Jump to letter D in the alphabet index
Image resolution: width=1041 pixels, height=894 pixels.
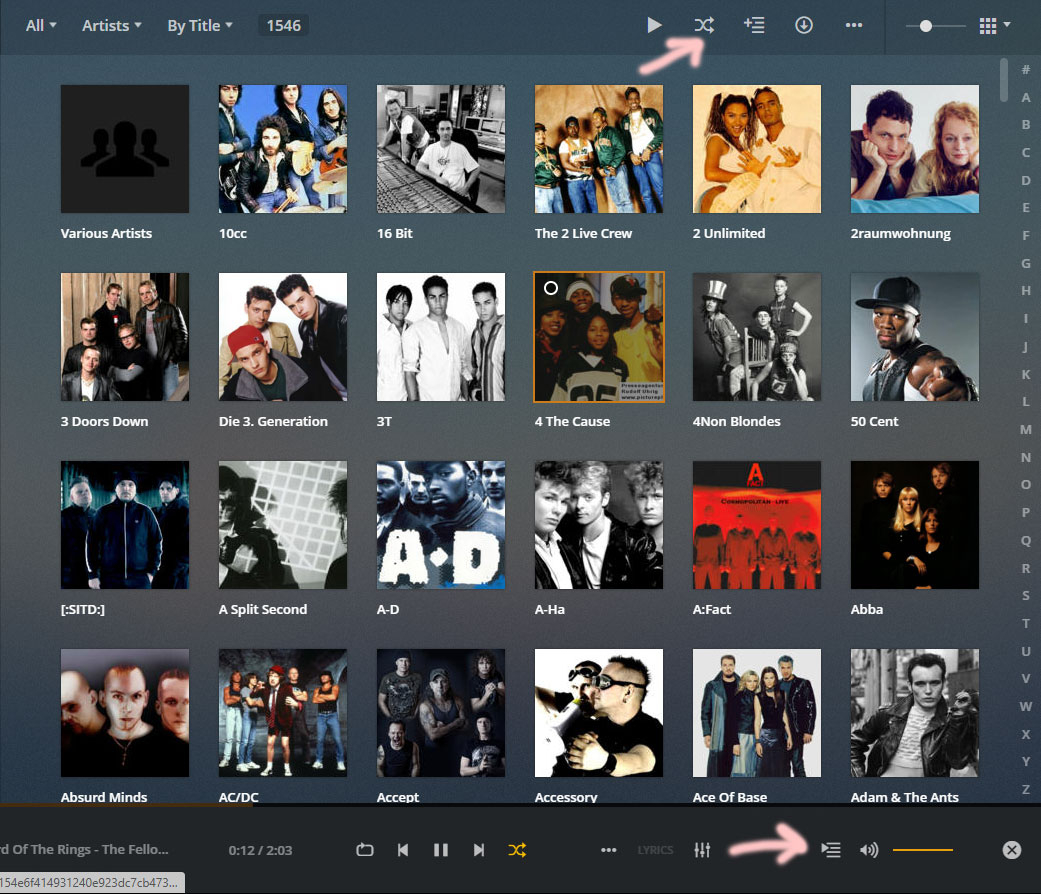(1026, 181)
